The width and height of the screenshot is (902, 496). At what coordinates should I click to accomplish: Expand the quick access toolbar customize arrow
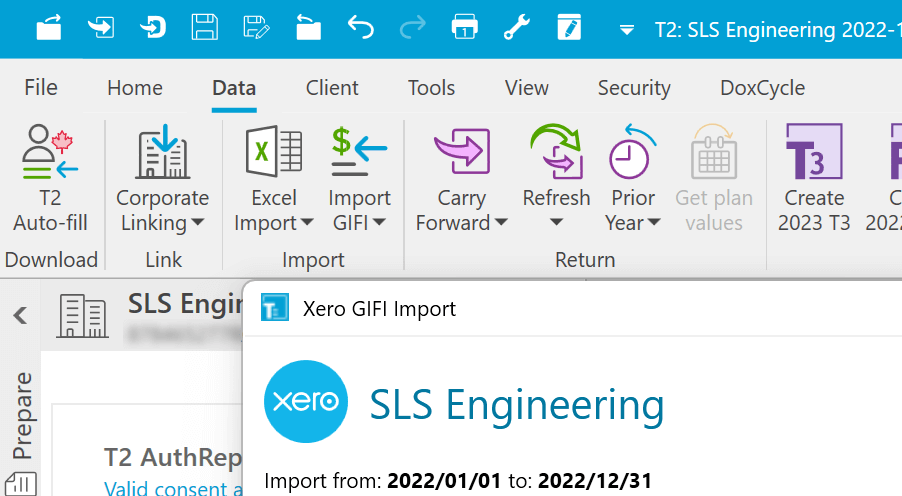(627, 29)
